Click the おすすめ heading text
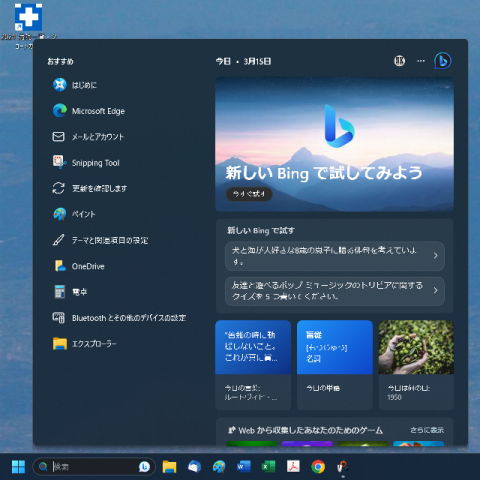The width and height of the screenshot is (480, 480). [x=60, y=61]
